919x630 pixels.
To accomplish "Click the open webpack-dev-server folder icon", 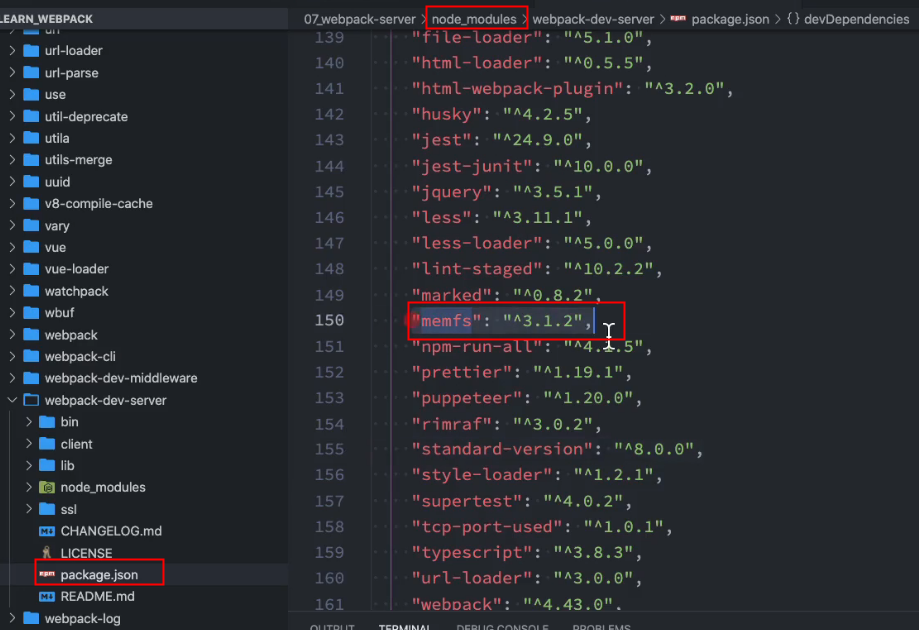I will tap(31, 400).
